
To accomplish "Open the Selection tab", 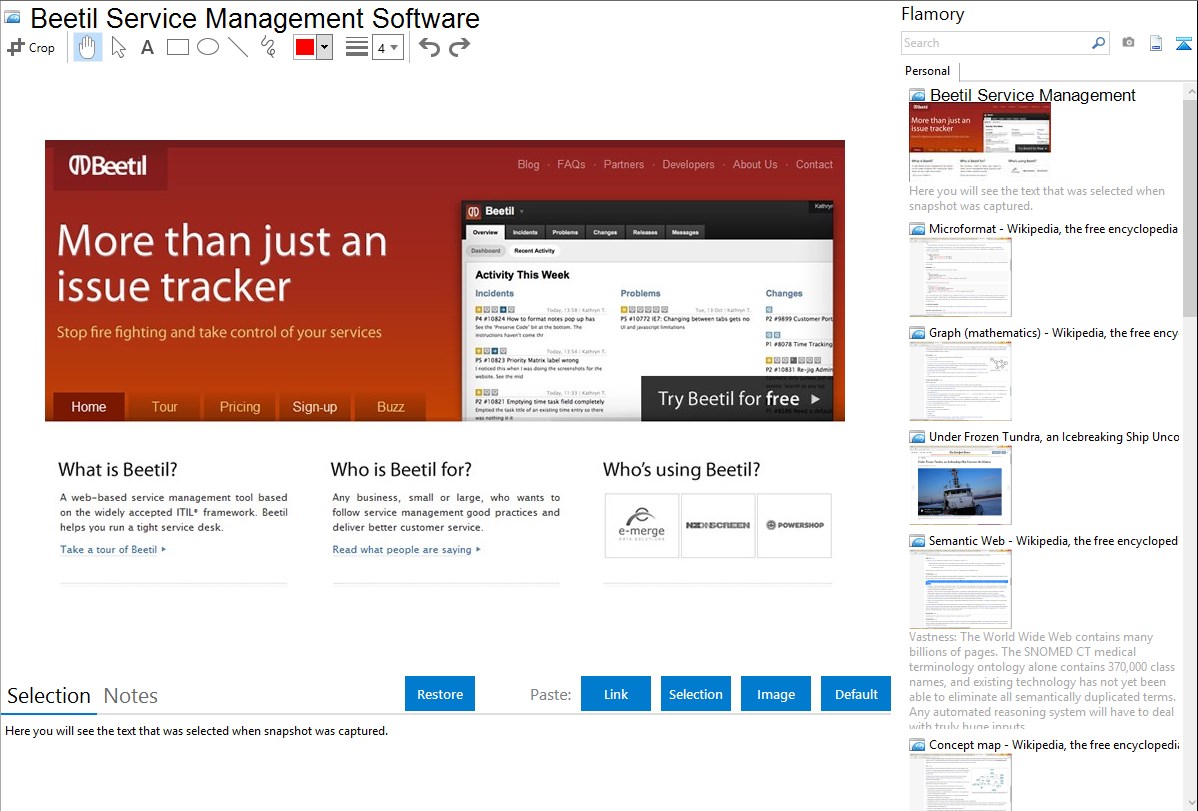I will pos(49,696).
